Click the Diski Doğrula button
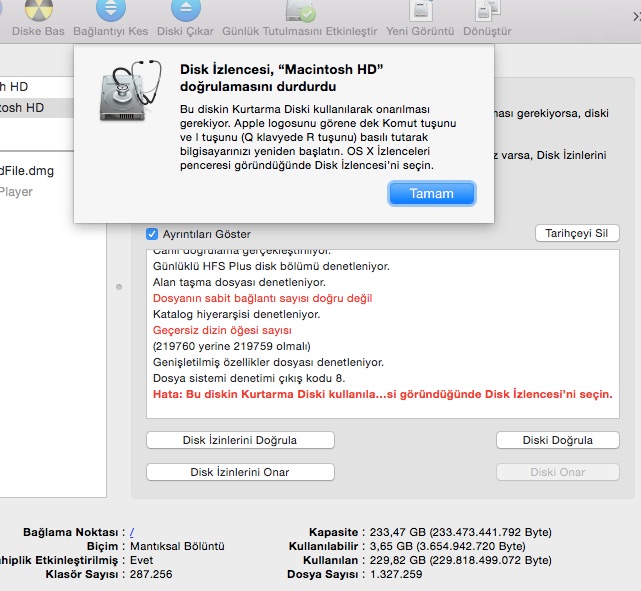Viewport: 641px width, 591px height. [x=557, y=440]
